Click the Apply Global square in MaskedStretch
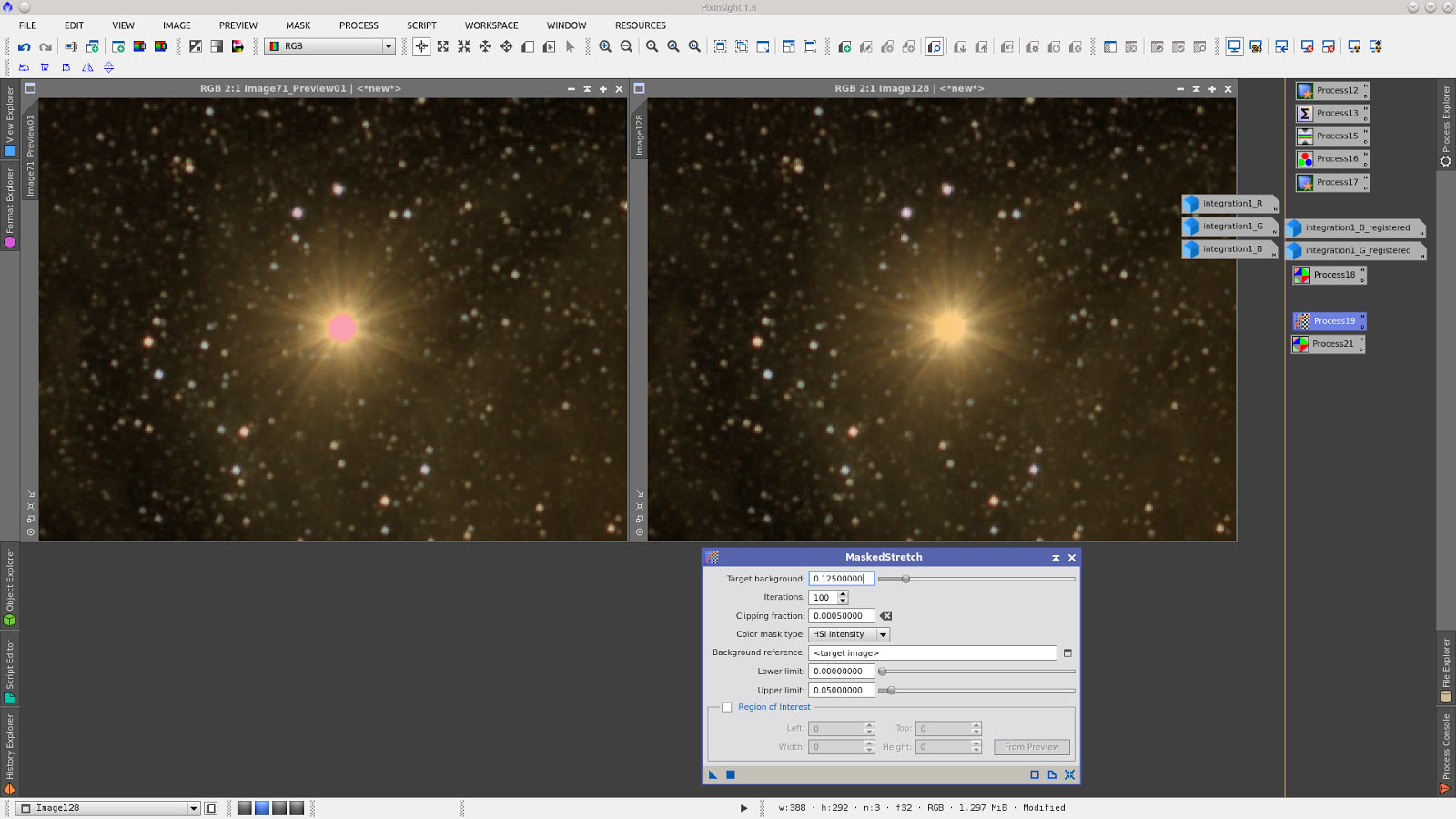The image size is (1456, 819). tap(731, 774)
